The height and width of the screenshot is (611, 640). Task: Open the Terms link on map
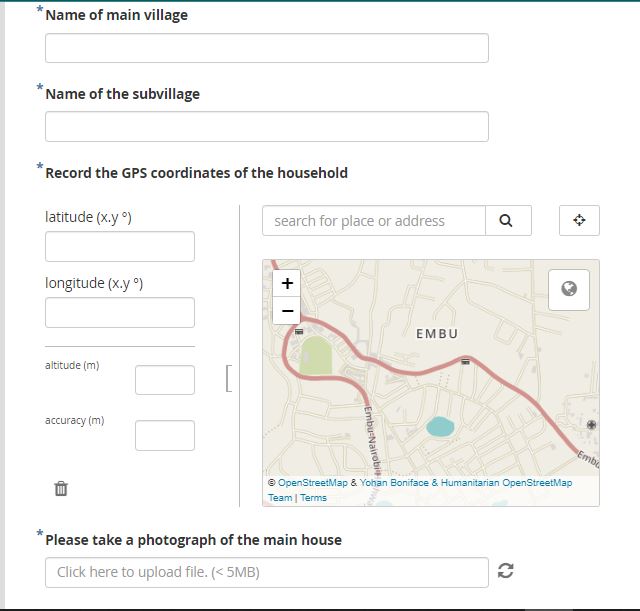(x=313, y=498)
